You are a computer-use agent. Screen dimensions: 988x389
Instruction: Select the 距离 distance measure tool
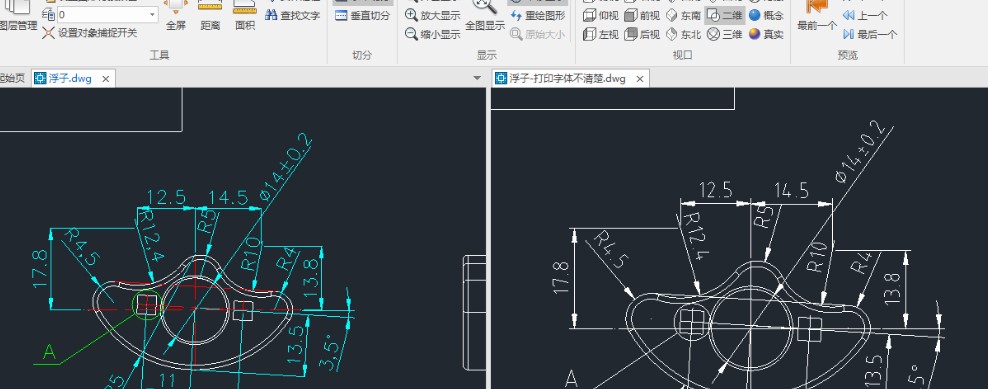tap(210, 16)
